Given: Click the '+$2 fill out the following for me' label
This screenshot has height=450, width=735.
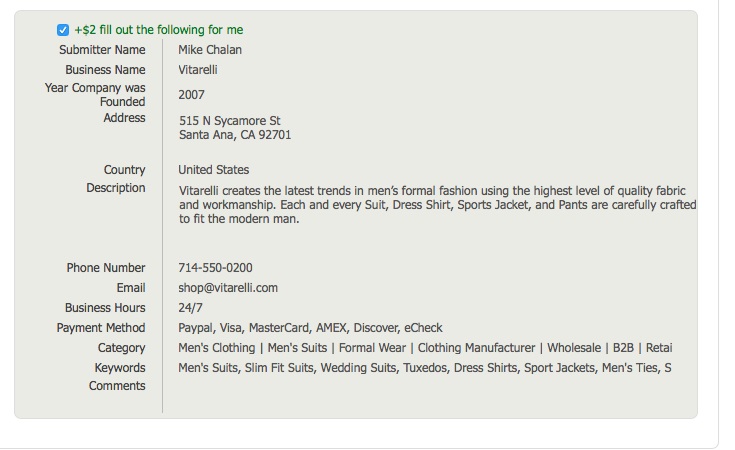Looking at the screenshot, I should click(x=158, y=30).
